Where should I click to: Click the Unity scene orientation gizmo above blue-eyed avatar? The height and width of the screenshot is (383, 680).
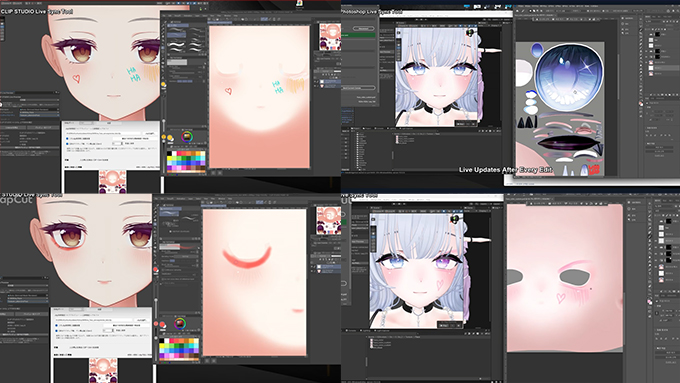(x=470, y=33)
